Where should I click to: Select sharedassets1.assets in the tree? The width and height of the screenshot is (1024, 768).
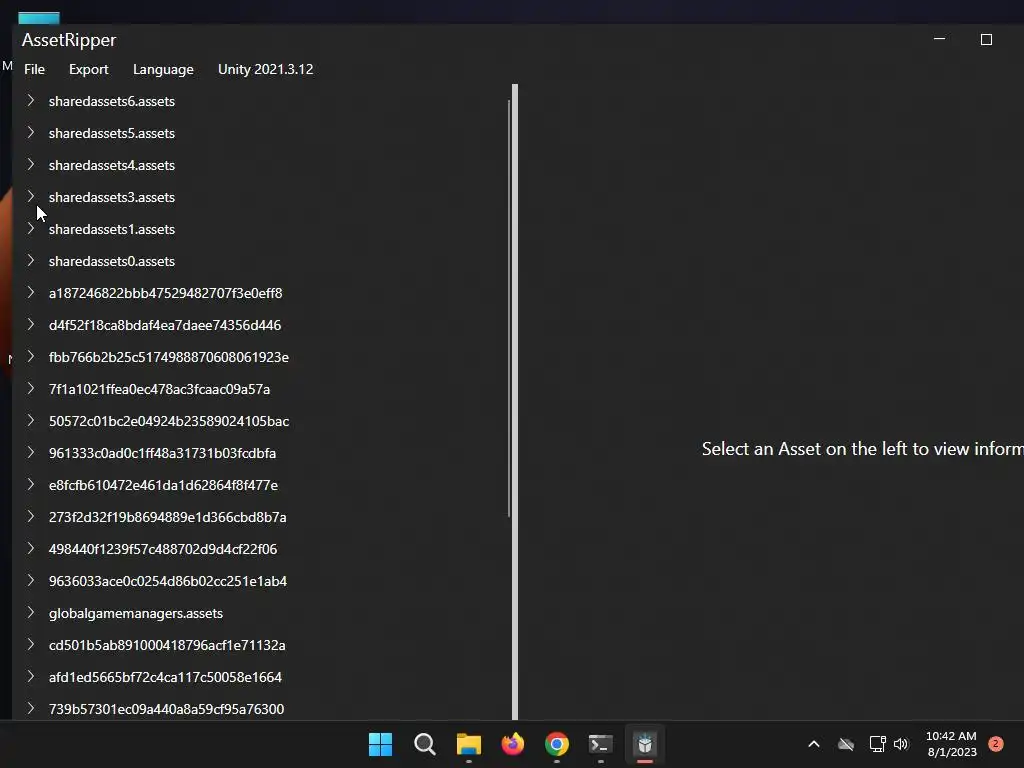(x=112, y=229)
